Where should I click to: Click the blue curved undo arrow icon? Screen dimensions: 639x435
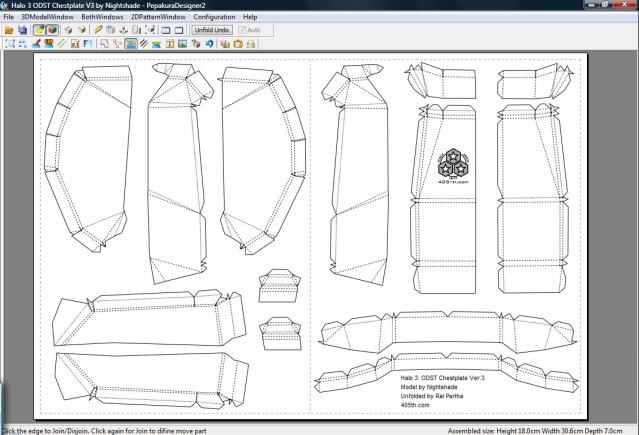[209, 44]
